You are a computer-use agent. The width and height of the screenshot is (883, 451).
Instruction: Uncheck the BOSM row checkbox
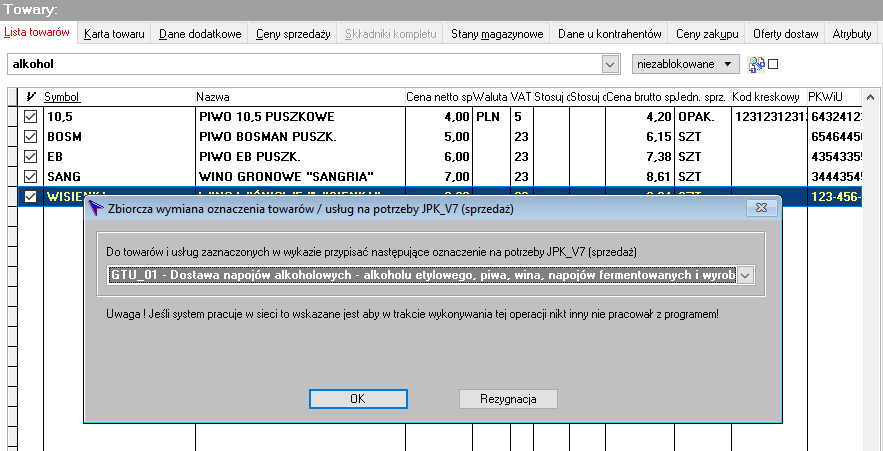[30, 136]
